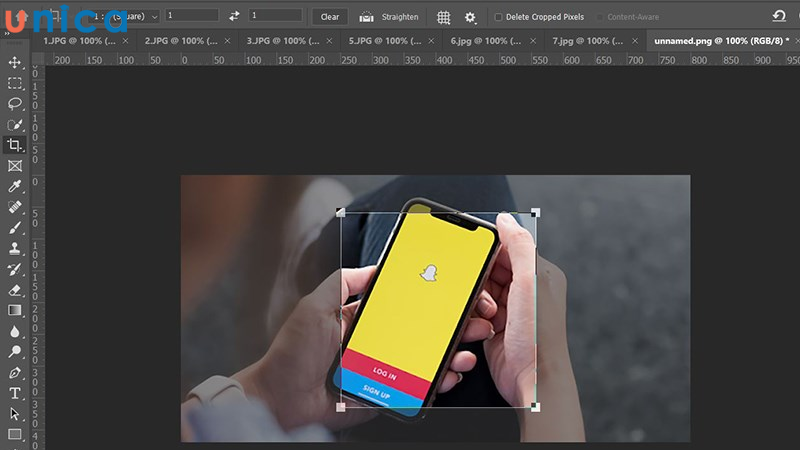Select the Eyedropper tool
800x450 pixels.
pos(15,187)
